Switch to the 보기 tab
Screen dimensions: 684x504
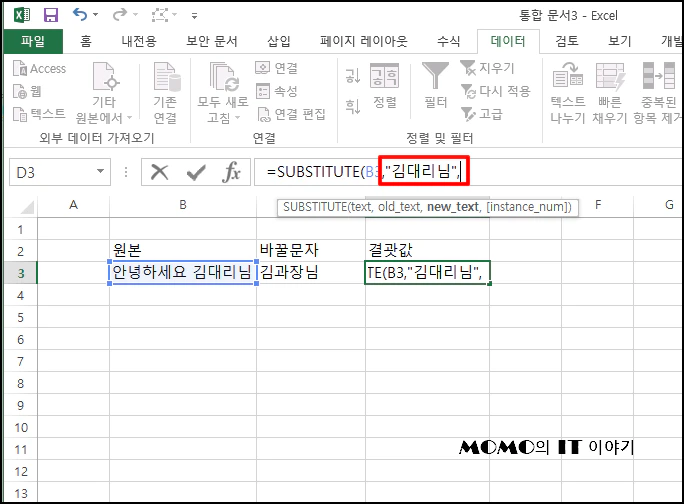620,41
